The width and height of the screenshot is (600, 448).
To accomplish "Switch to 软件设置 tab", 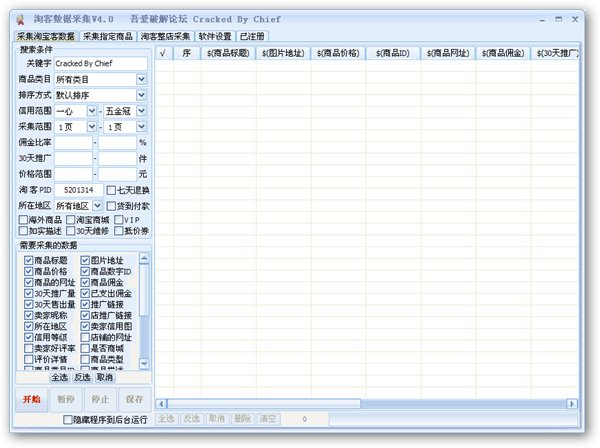I will pyautogui.click(x=215, y=36).
